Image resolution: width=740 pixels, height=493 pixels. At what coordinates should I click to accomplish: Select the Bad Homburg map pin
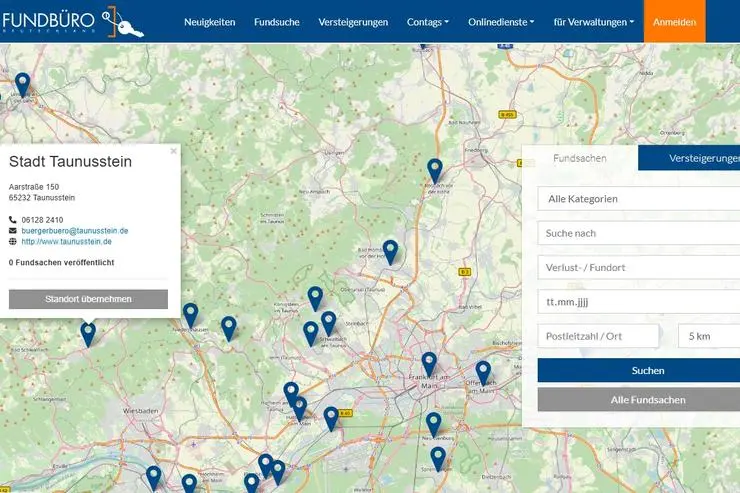[390, 250]
